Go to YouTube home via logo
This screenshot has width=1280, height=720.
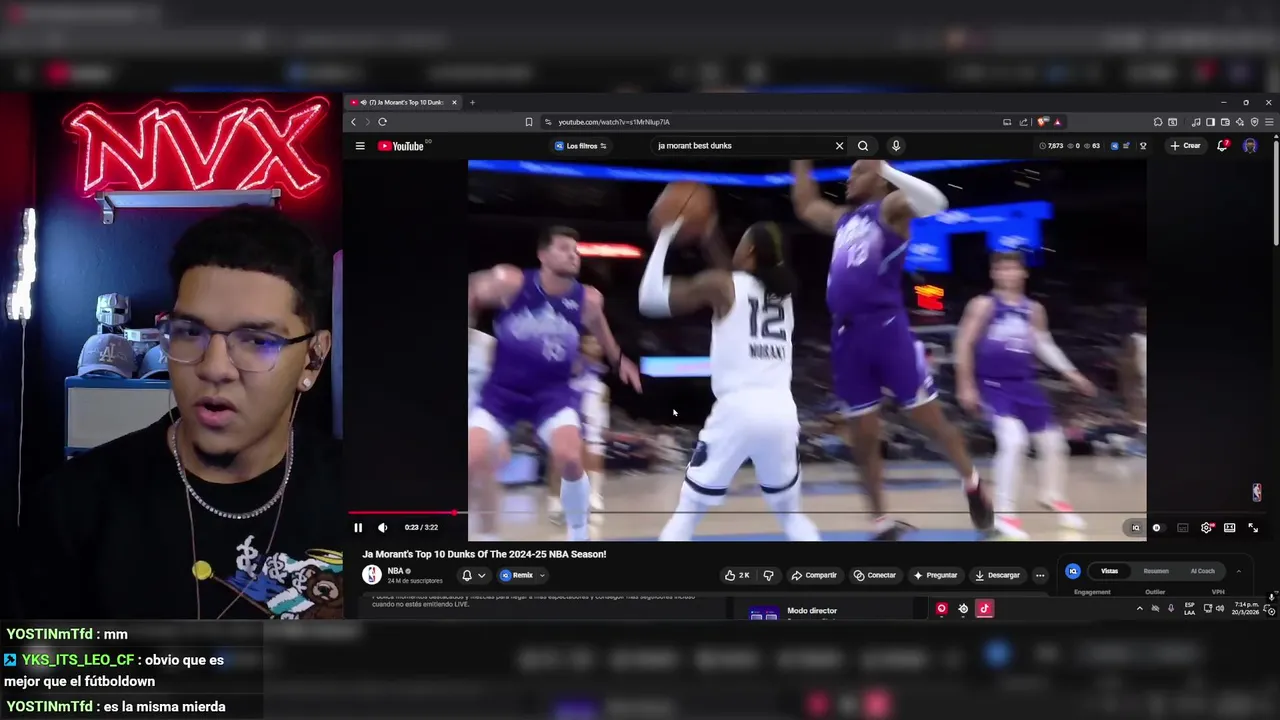click(x=401, y=146)
